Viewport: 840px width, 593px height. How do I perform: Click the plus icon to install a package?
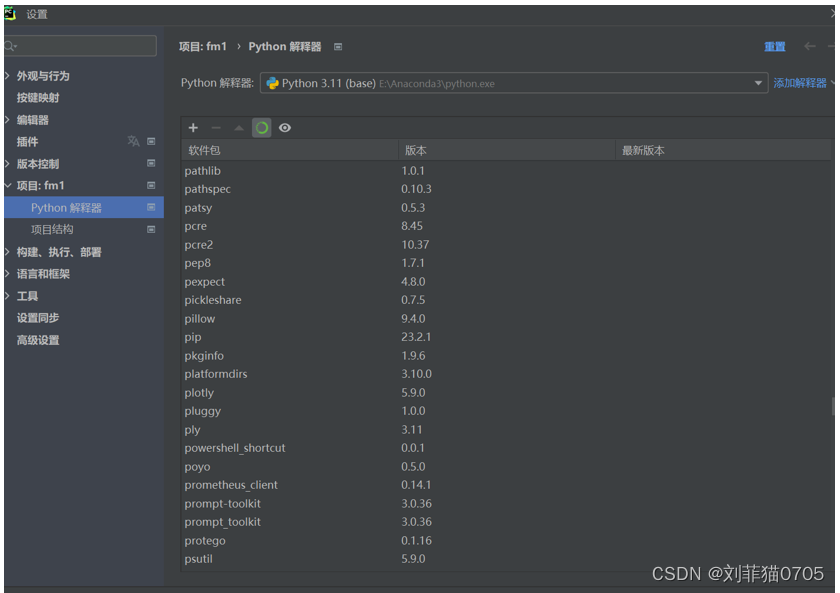tap(193, 128)
